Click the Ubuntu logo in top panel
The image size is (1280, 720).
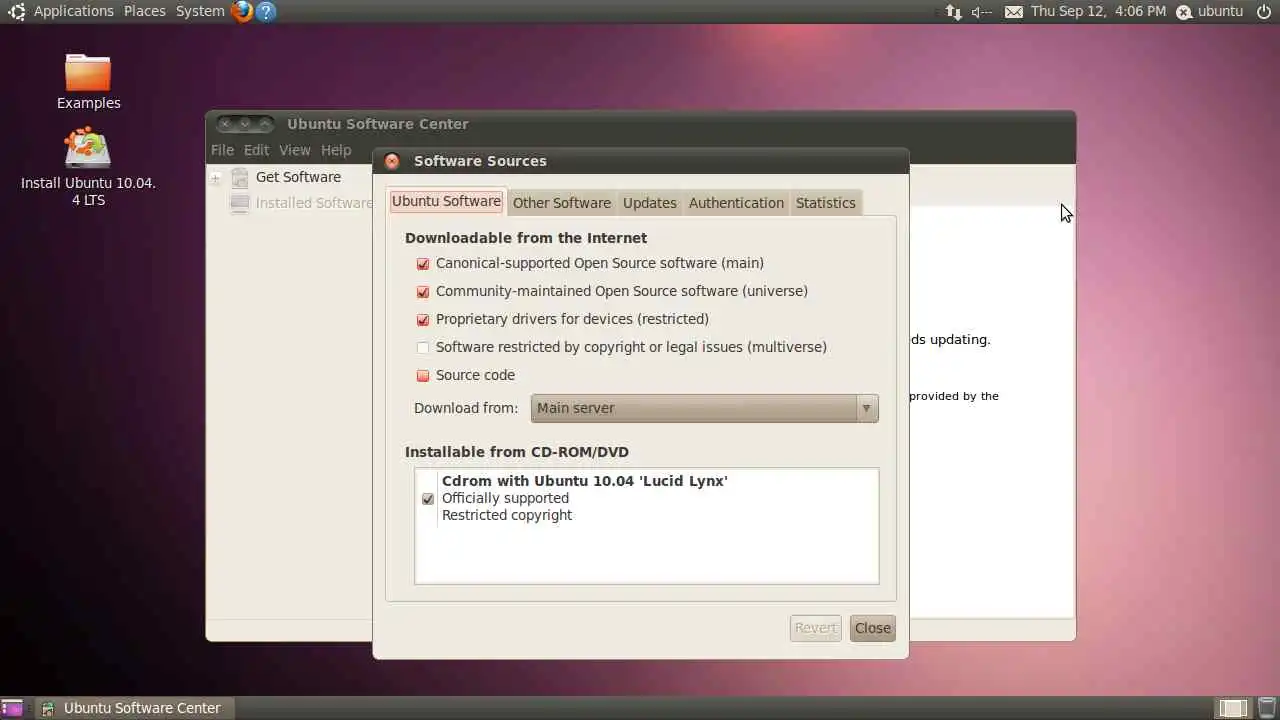[x=16, y=11]
